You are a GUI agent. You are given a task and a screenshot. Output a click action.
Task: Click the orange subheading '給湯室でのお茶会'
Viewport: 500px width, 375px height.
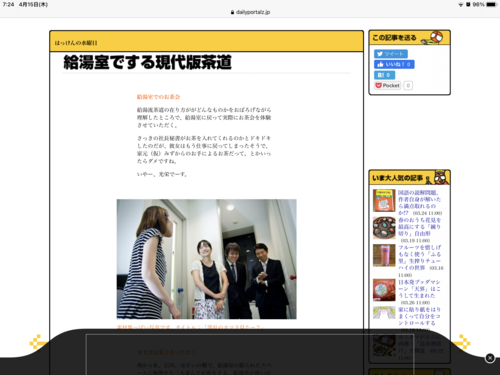(x=158, y=97)
